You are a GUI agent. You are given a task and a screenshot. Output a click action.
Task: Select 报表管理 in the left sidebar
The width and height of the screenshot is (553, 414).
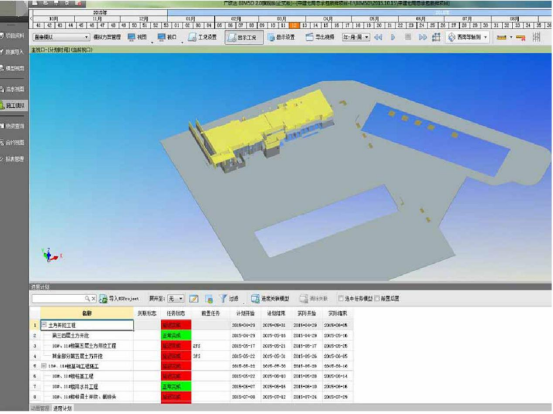(13, 159)
